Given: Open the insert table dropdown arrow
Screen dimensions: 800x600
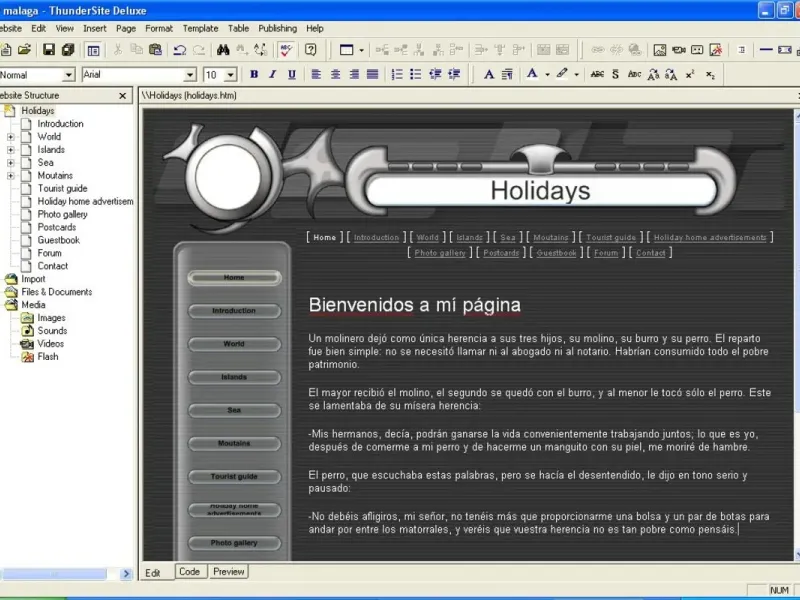Looking at the screenshot, I should (361, 50).
